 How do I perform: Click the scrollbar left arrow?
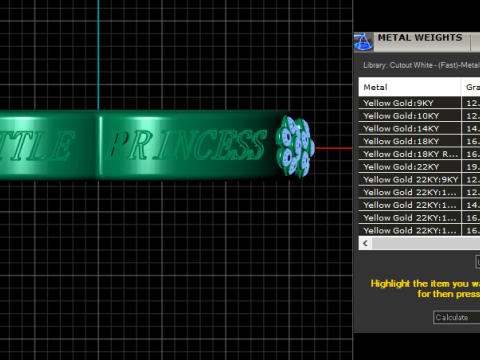(365, 243)
